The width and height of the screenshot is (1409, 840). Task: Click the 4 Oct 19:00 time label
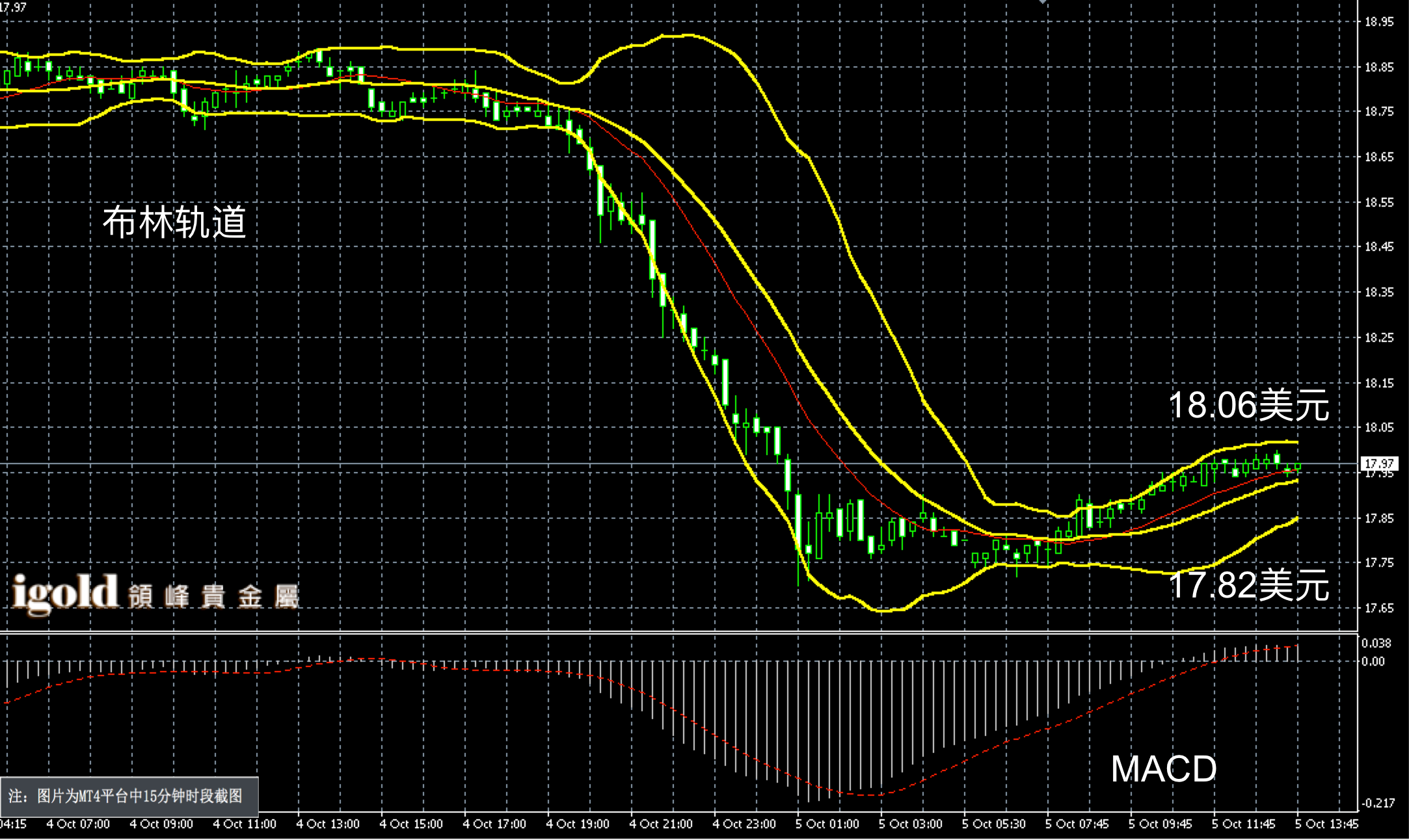pyautogui.click(x=578, y=824)
